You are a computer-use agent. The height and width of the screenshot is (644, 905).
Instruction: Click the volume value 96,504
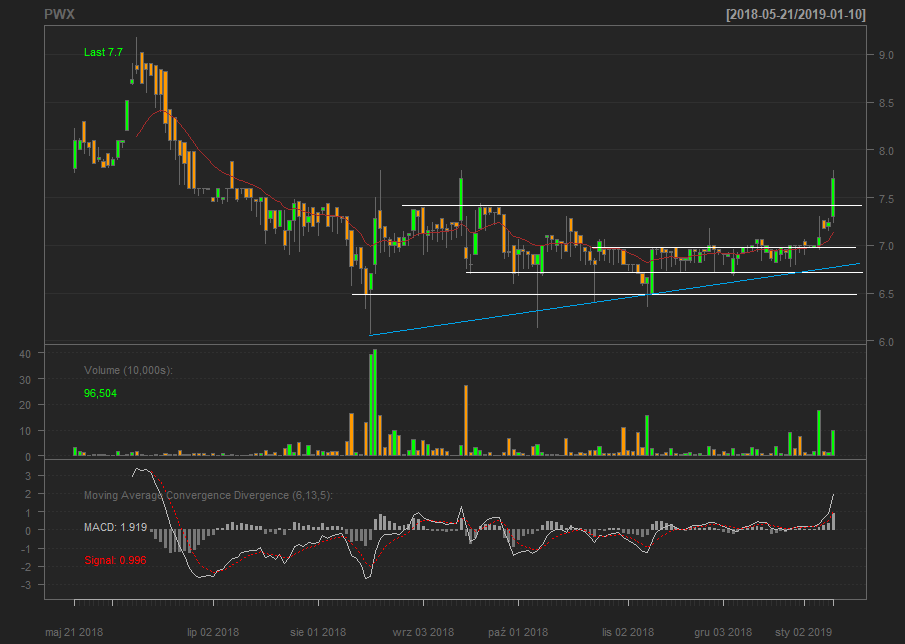tap(100, 394)
